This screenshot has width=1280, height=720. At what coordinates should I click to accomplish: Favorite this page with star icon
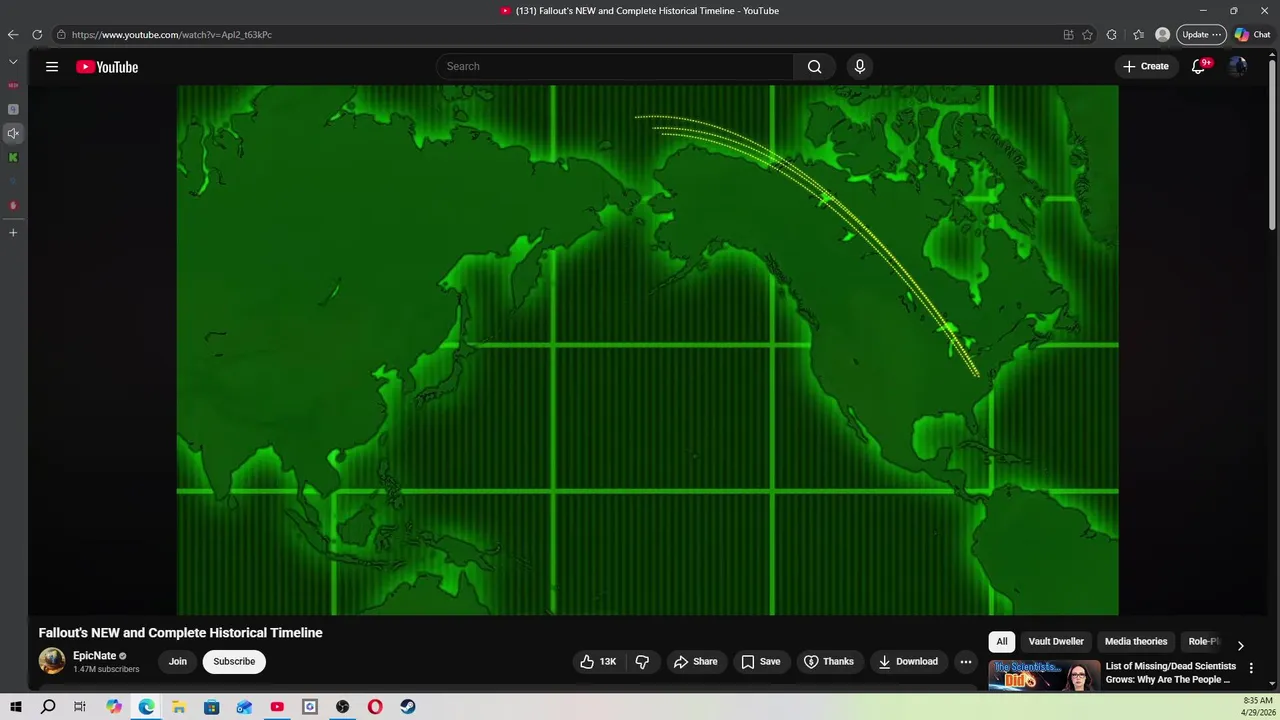[x=1087, y=35]
